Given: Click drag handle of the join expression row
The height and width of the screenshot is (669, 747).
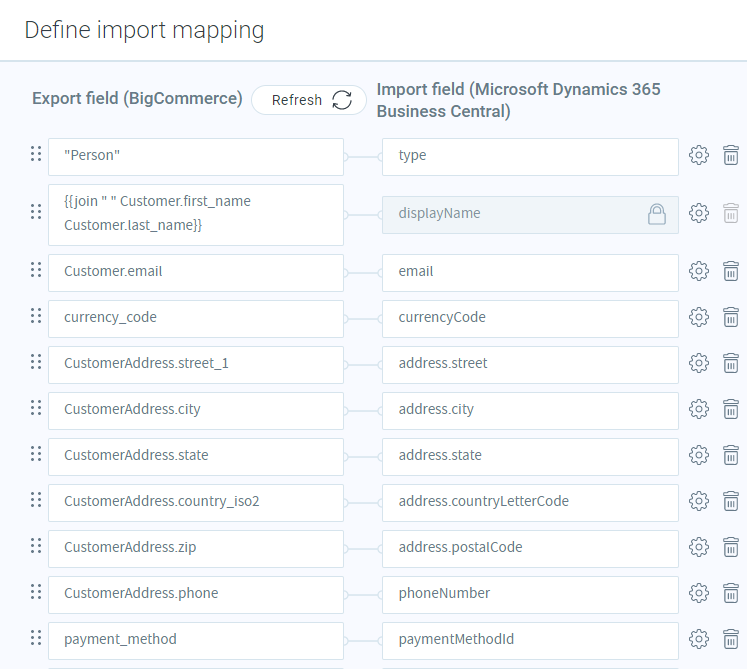Looking at the screenshot, I should pyautogui.click(x=36, y=212).
